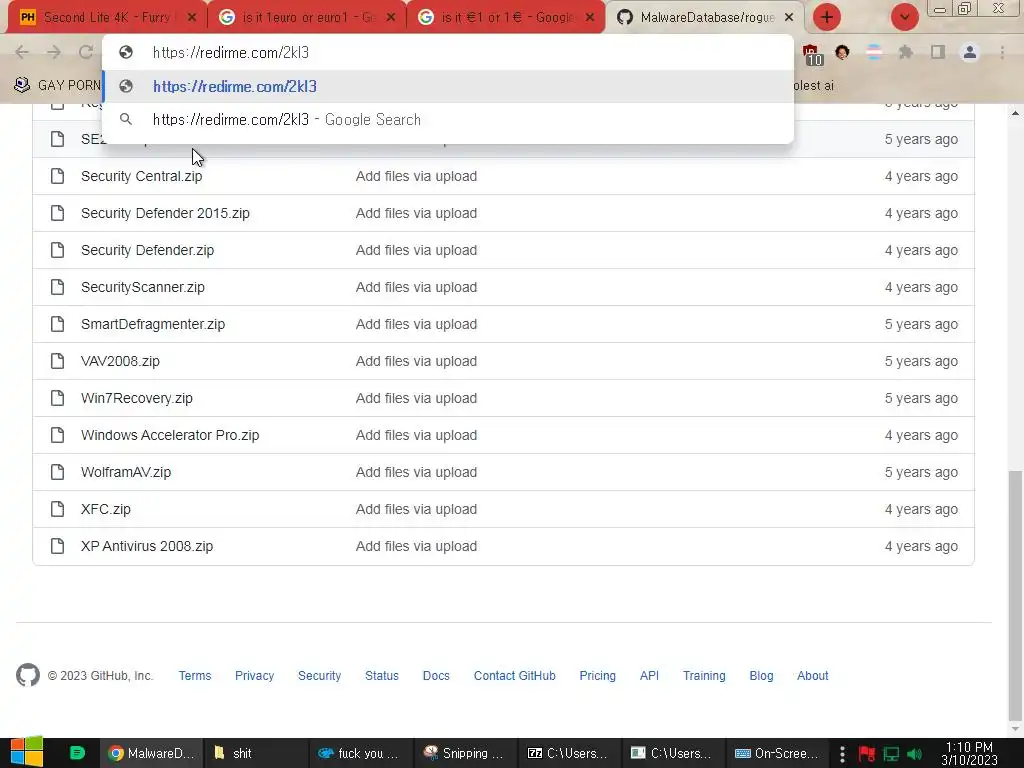
Task: Click the green chat icon in the taskbar
Action: tap(77, 753)
